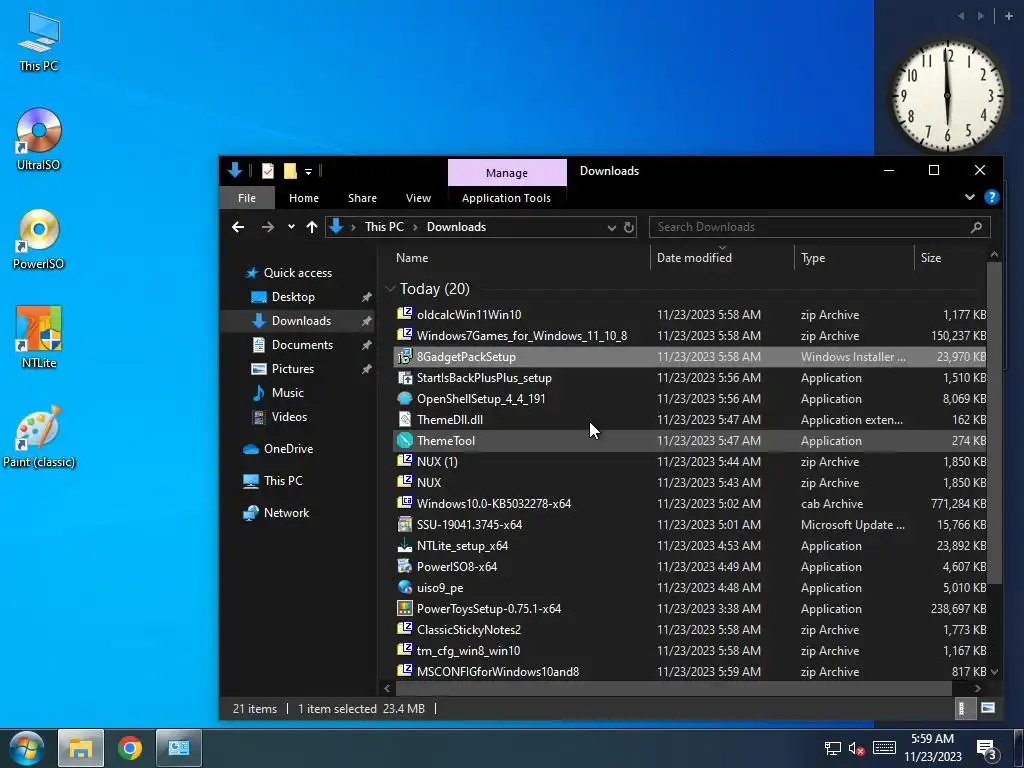
Task: Select Videos in the navigation pane
Action: [x=289, y=417]
